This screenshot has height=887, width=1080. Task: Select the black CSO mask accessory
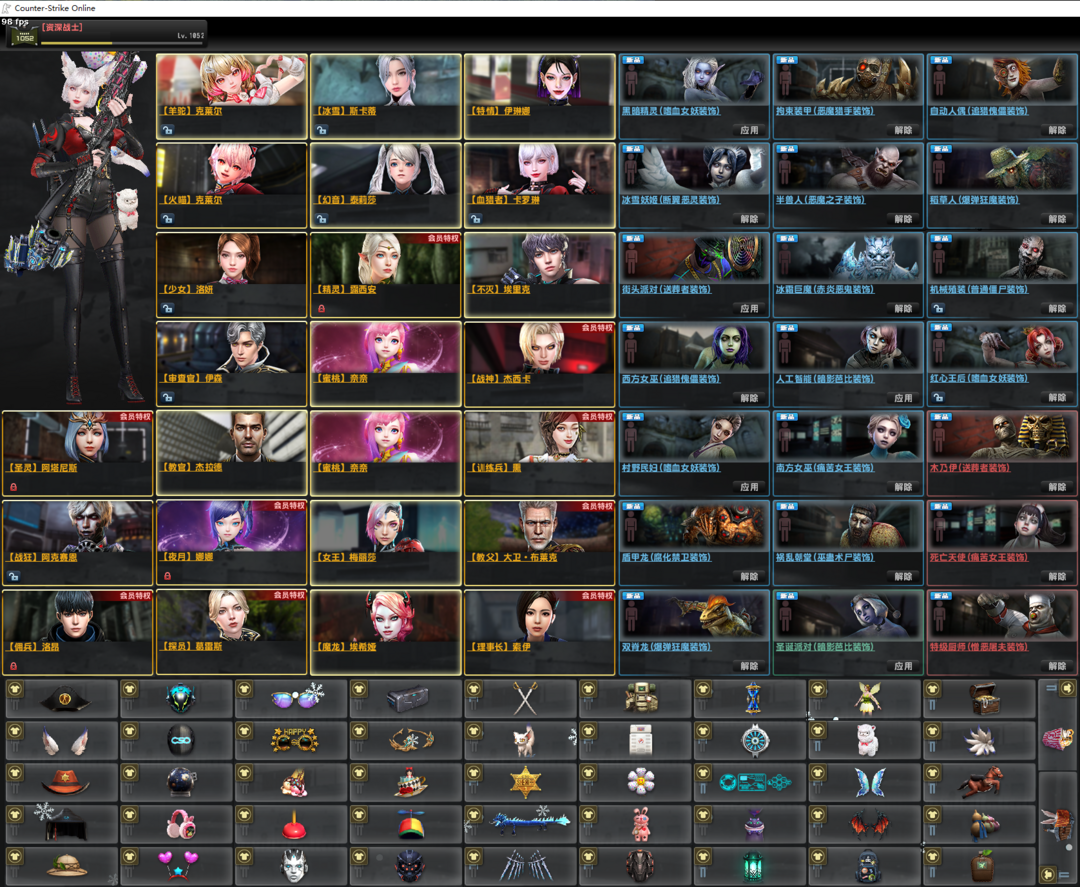(x=181, y=741)
